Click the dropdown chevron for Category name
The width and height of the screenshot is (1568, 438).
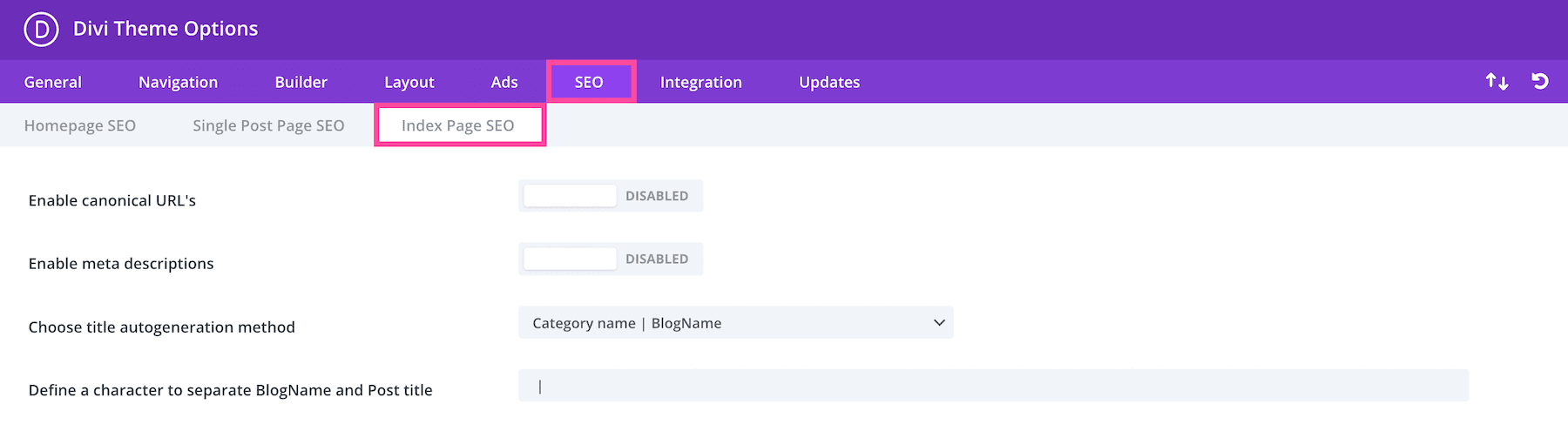[x=939, y=323]
